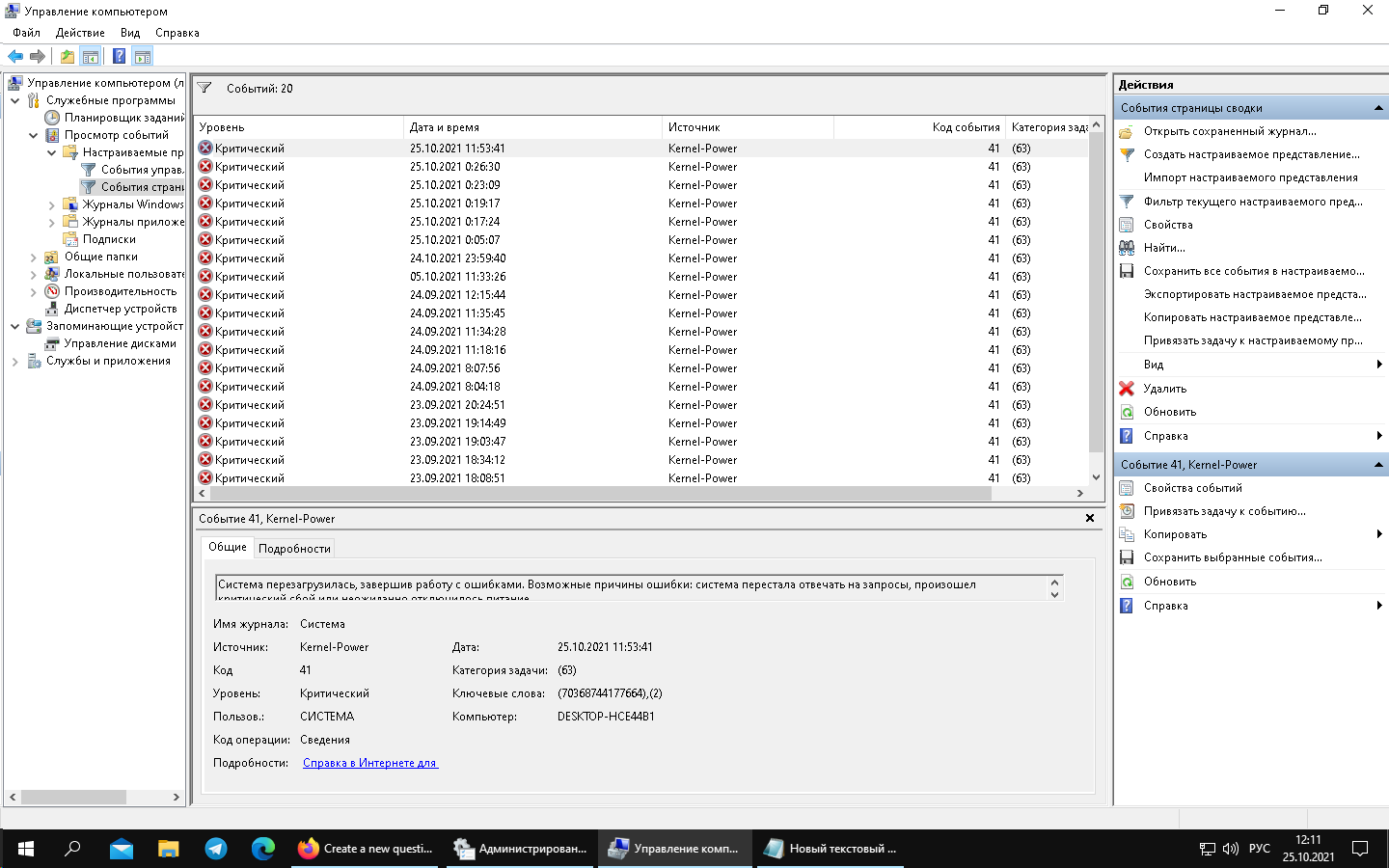Image resolution: width=1389 pixels, height=868 pixels.
Task: Open the Mail app from the taskbar
Action: (x=122, y=849)
